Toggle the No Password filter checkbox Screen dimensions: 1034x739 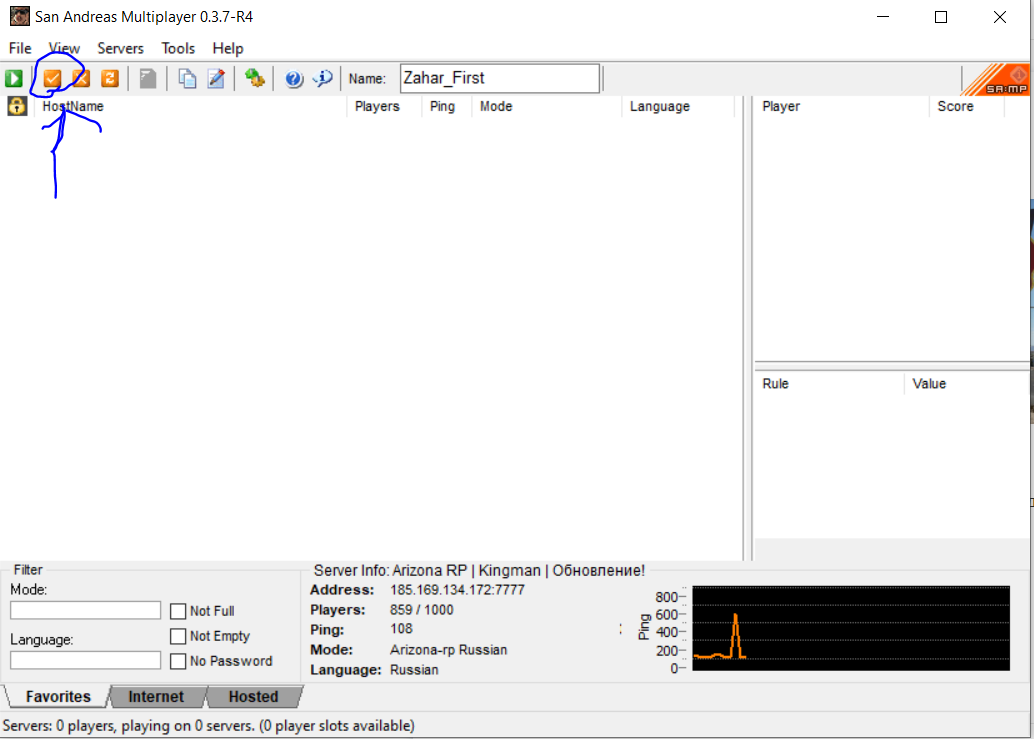(x=178, y=661)
